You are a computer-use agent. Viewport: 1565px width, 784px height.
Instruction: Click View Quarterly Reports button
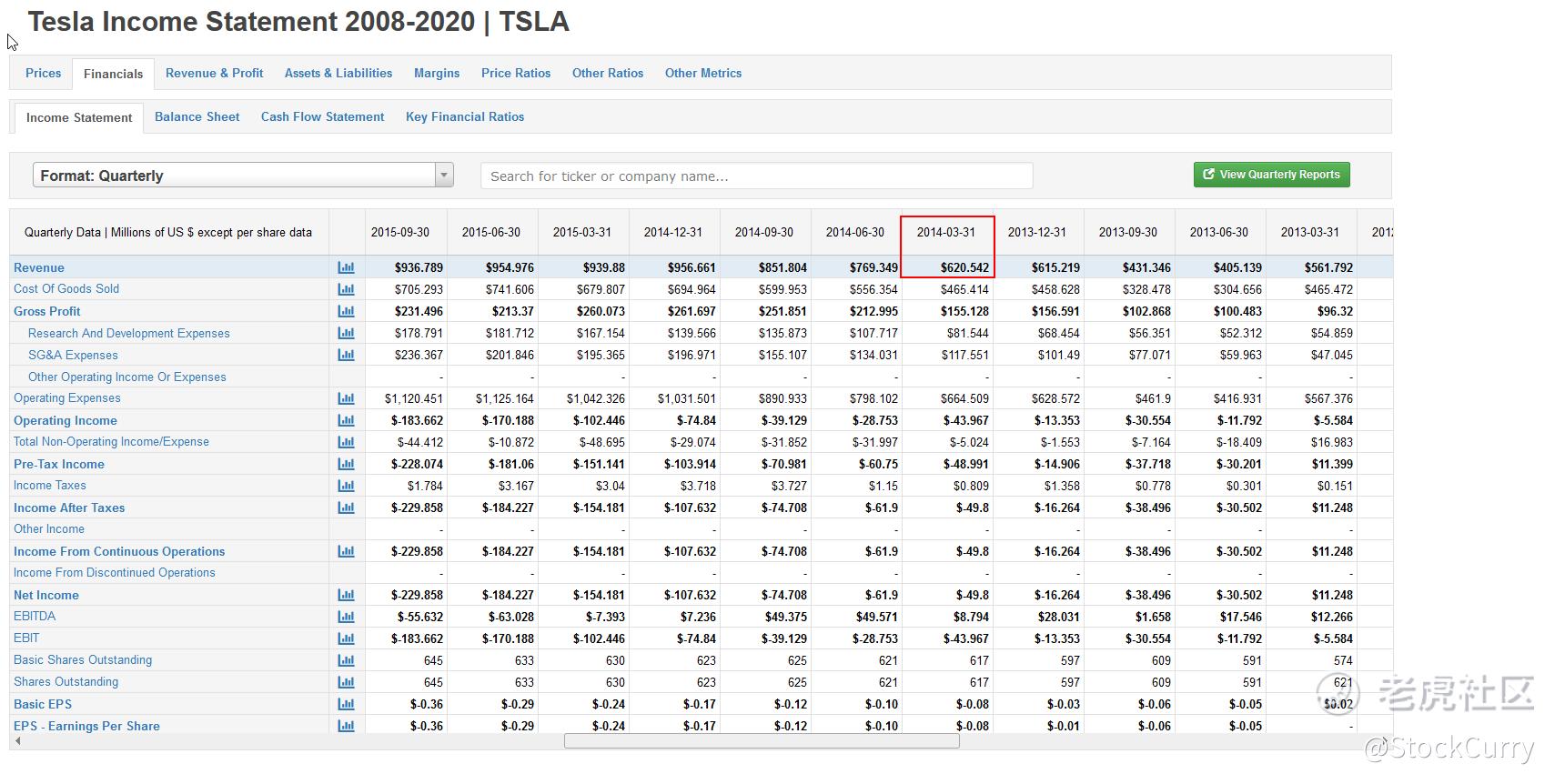[x=1271, y=175]
